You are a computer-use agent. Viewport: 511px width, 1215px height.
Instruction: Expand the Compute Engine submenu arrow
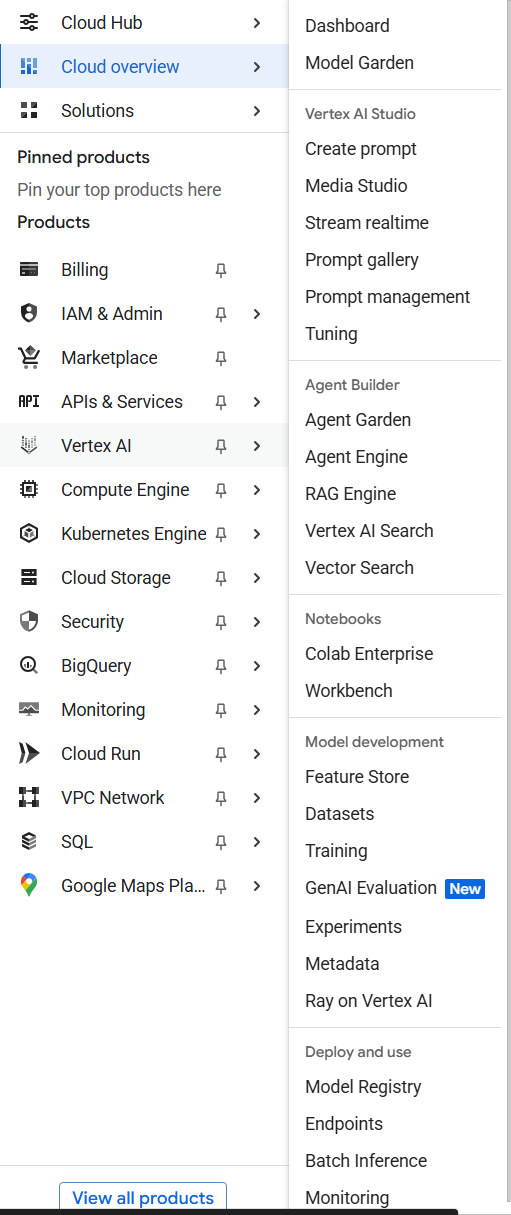tap(257, 490)
